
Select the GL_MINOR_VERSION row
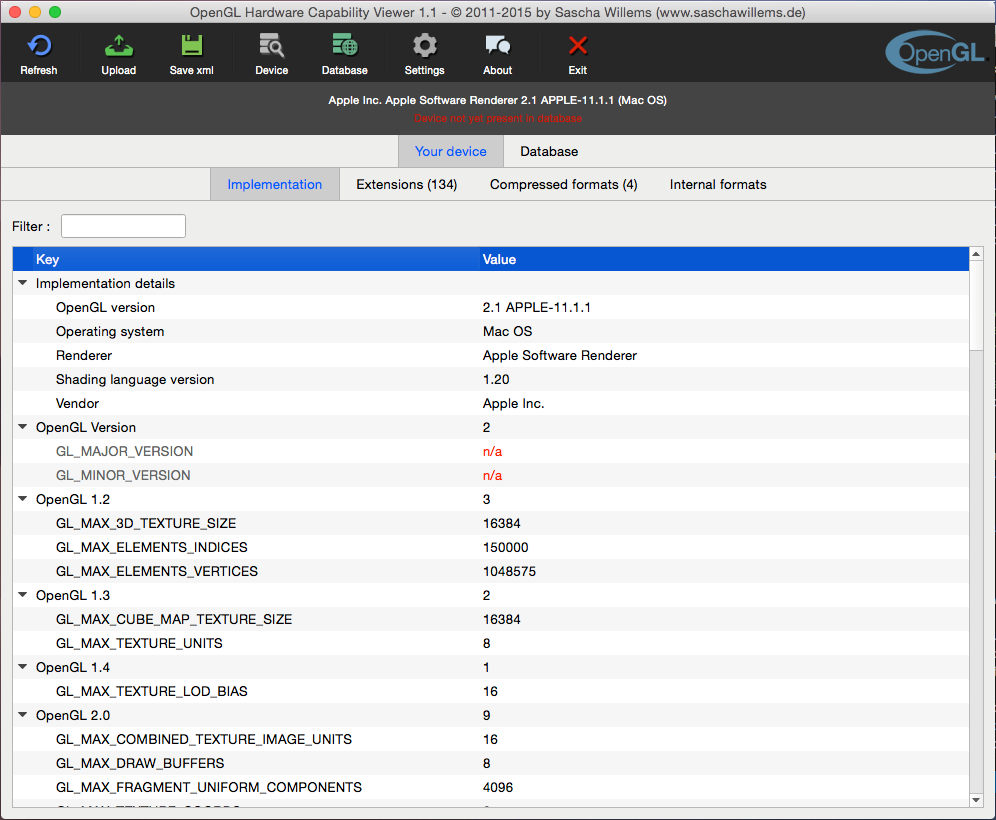pyautogui.click(x=490, y=475)
